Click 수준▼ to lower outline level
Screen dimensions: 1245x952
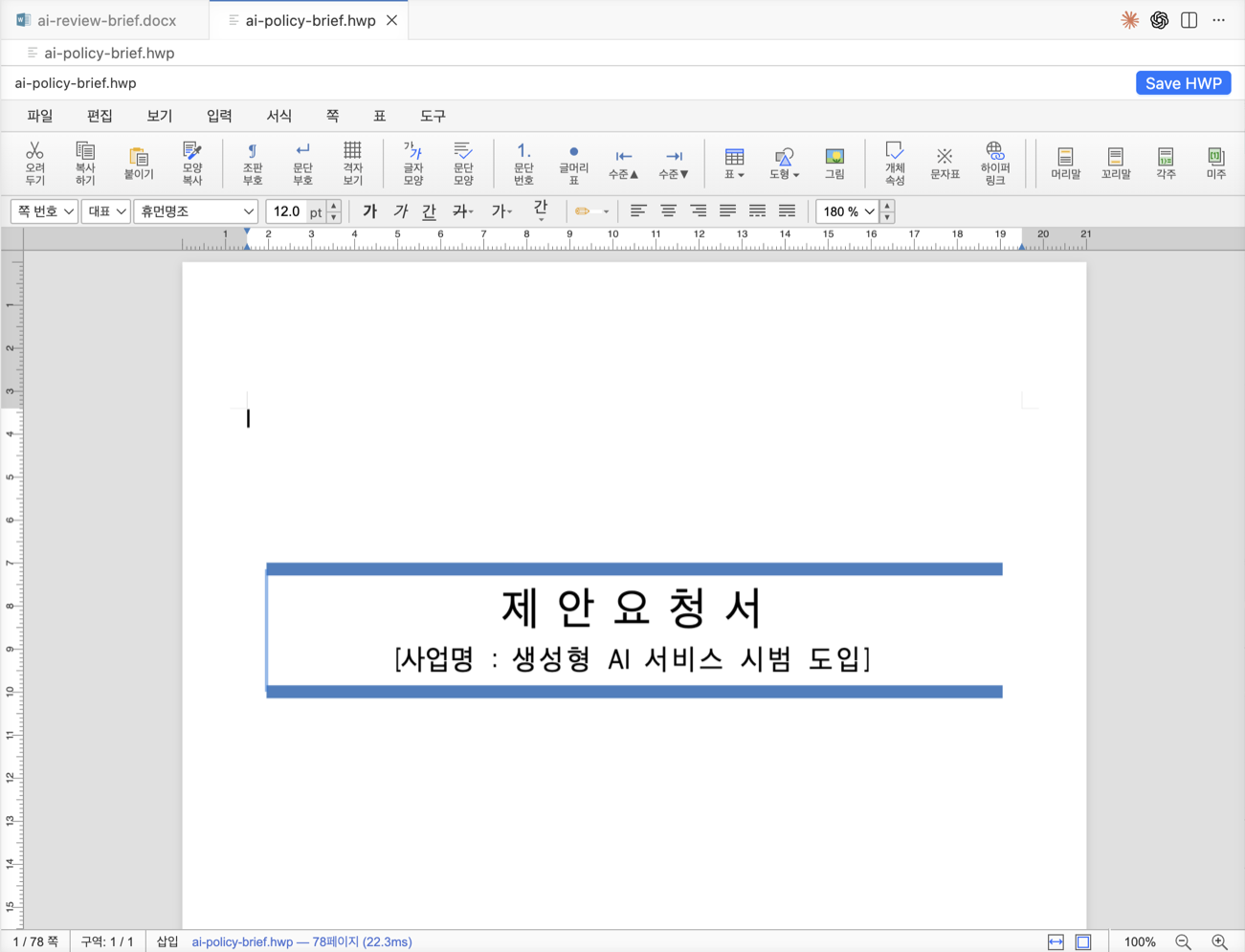click(674, 163)
